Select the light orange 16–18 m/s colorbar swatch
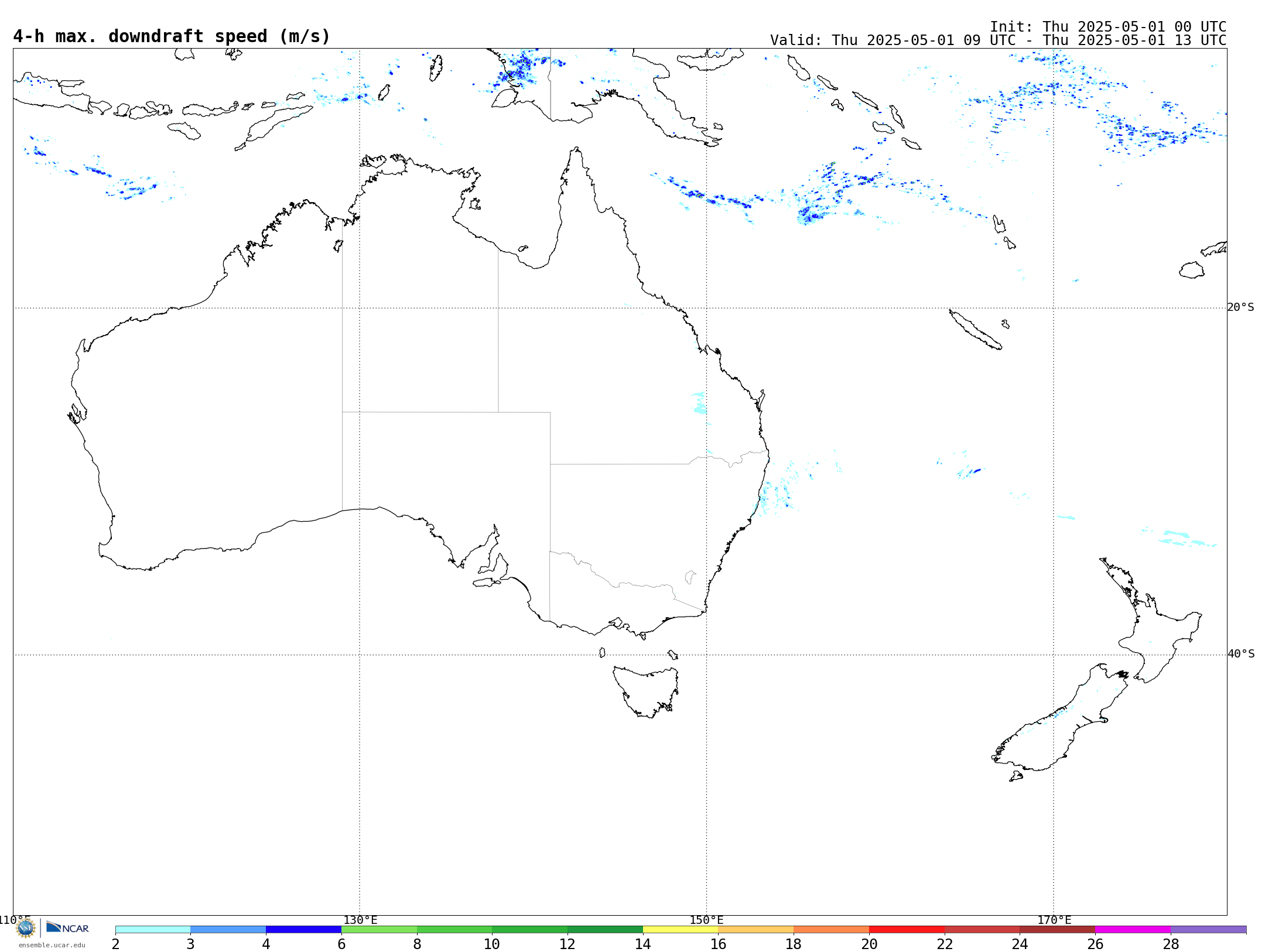This screenshot has width=1265, height=952. pos(756,930)
